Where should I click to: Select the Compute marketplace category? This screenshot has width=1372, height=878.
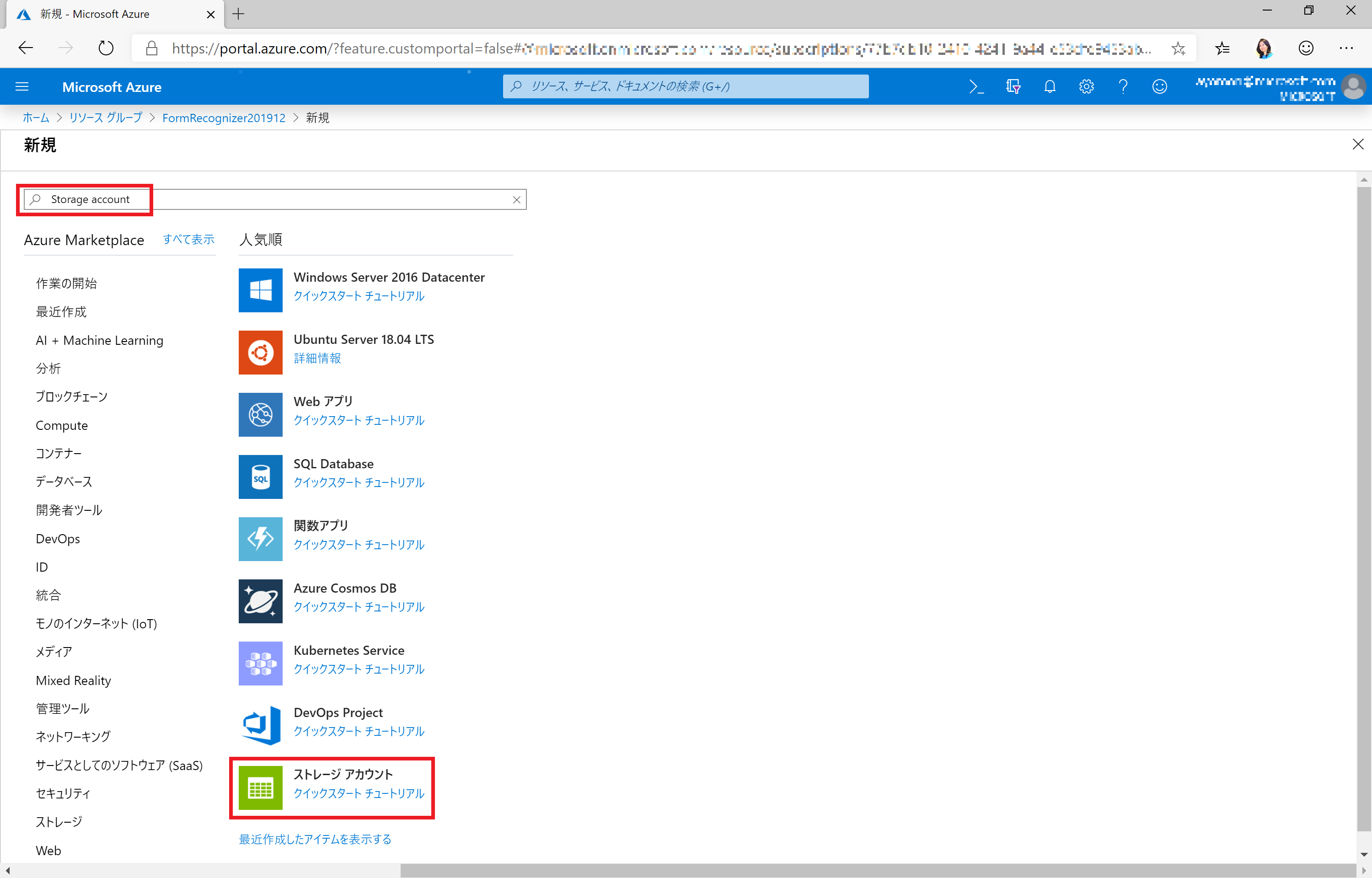point(62,425)
